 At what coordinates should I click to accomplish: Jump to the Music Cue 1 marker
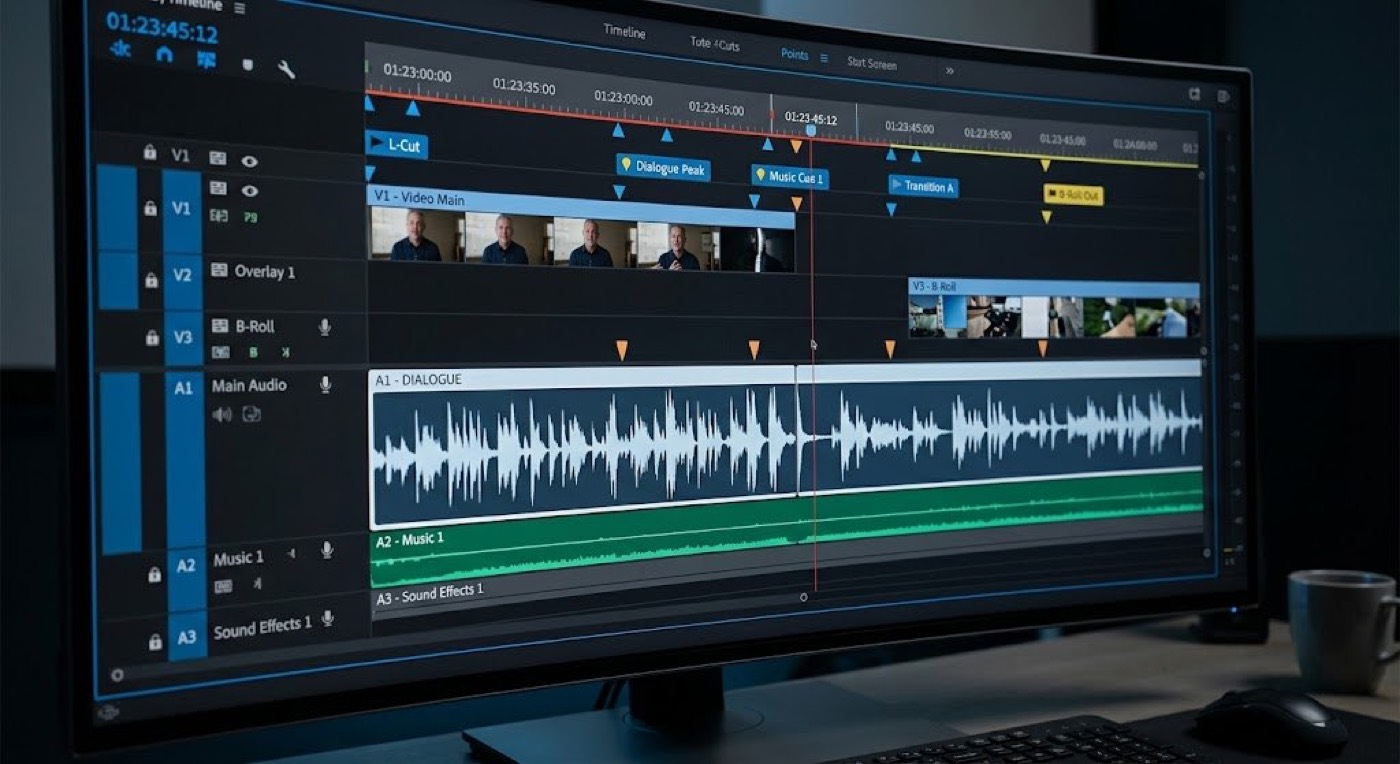coord(790,178)
